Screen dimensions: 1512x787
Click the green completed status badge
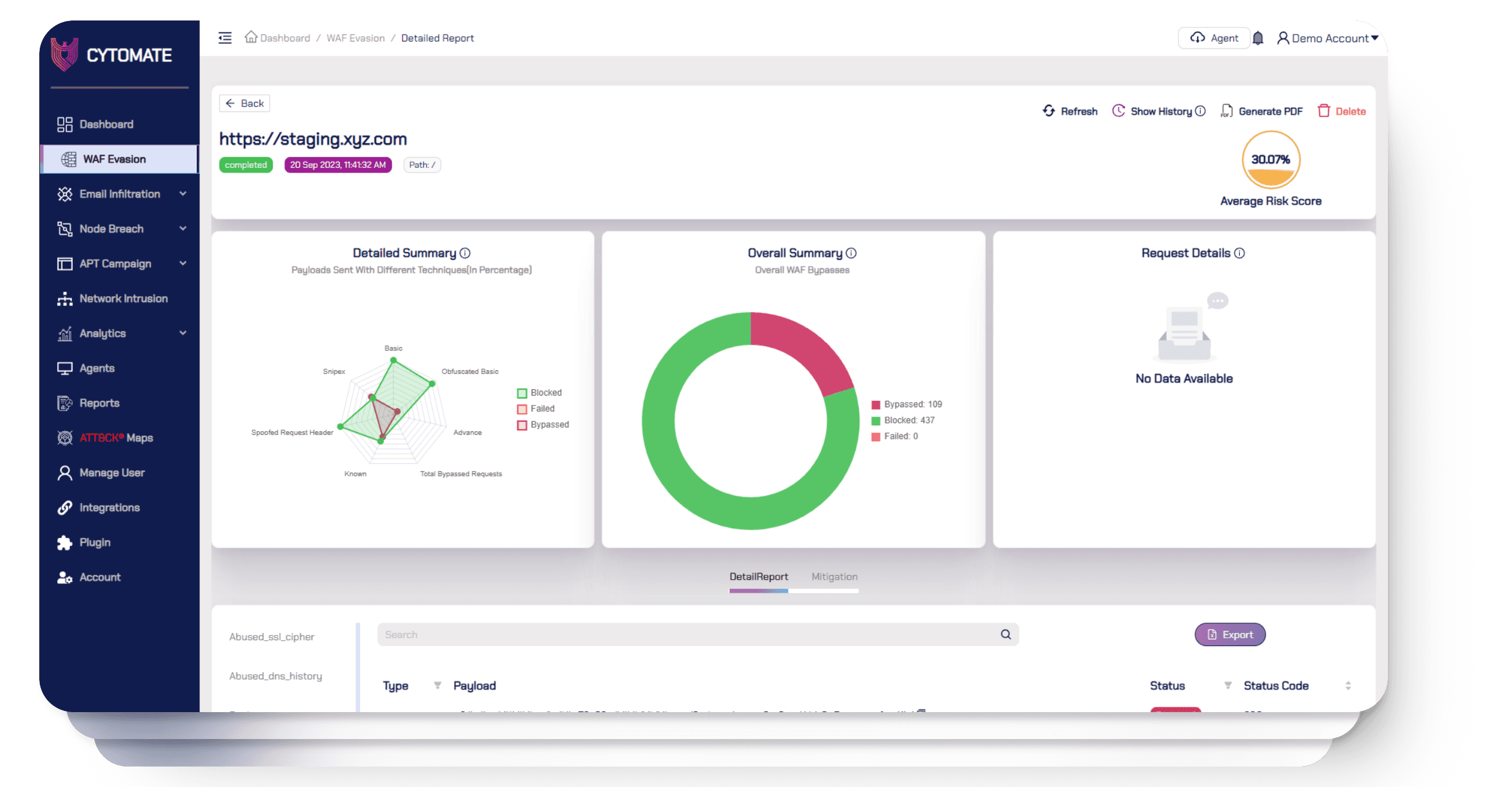[246, 165]
